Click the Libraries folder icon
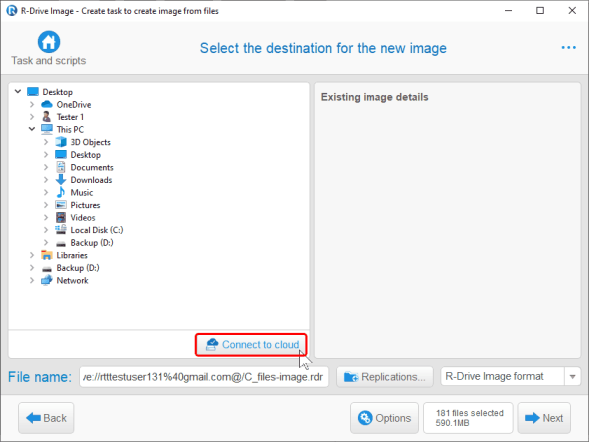Screen dimensions: 589x442 pos(47,255)
